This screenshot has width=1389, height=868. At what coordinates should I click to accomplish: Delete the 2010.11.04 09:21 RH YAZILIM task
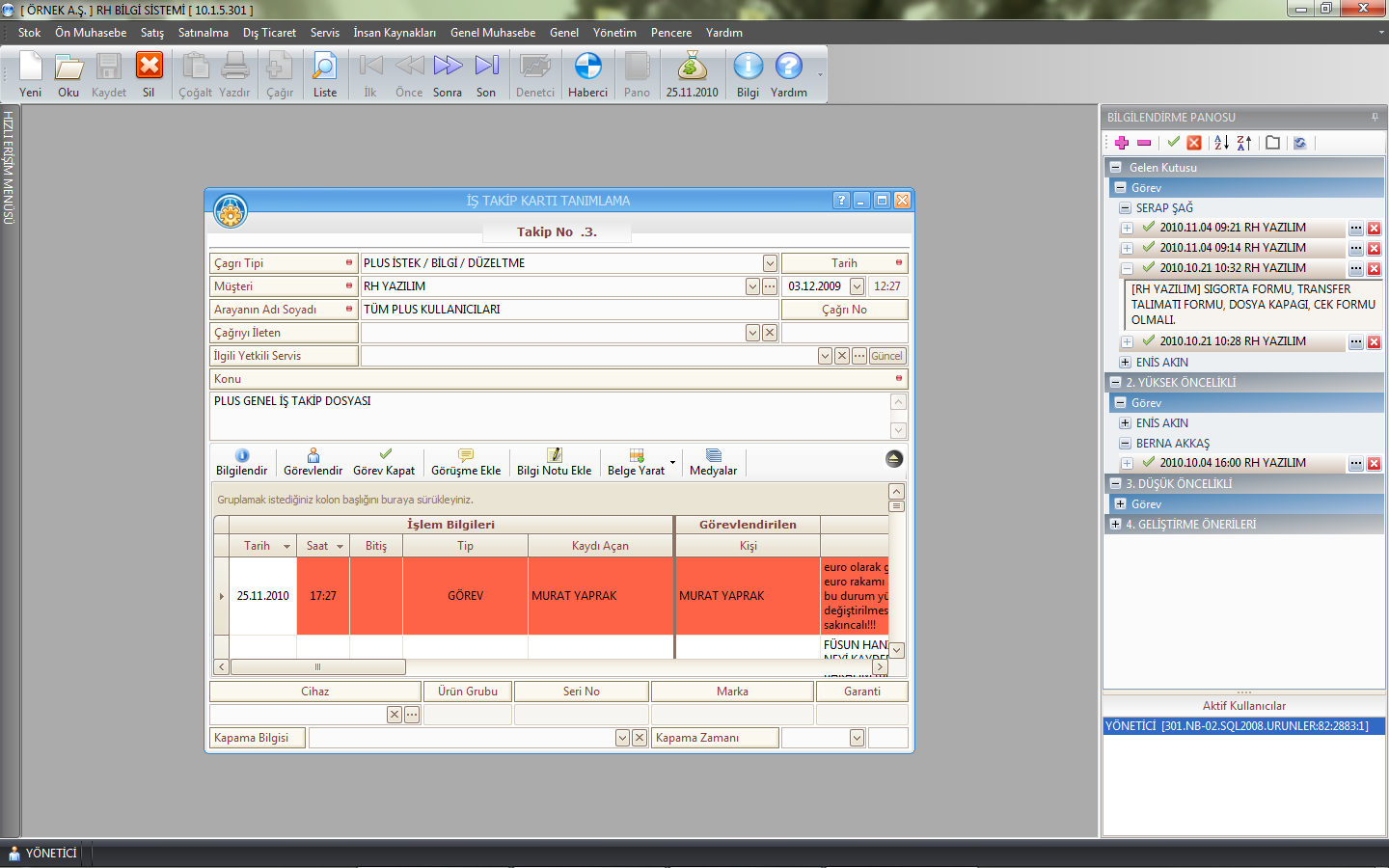(1374, 229)
